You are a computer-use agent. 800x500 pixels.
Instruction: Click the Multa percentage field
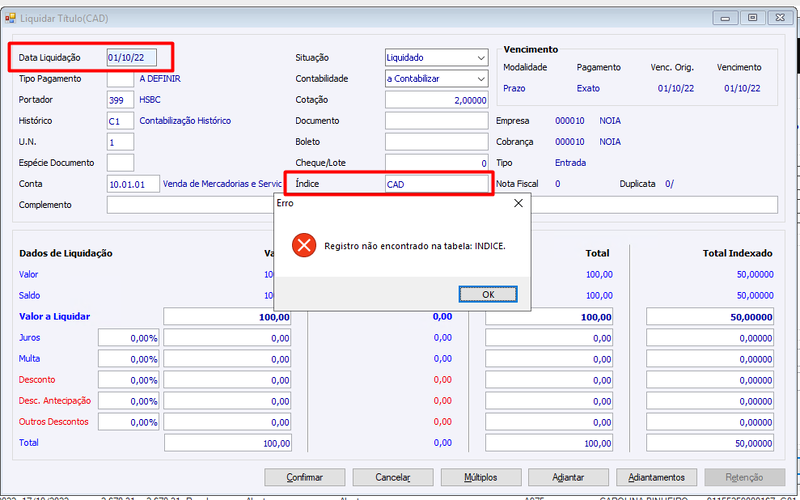(129, 359)
